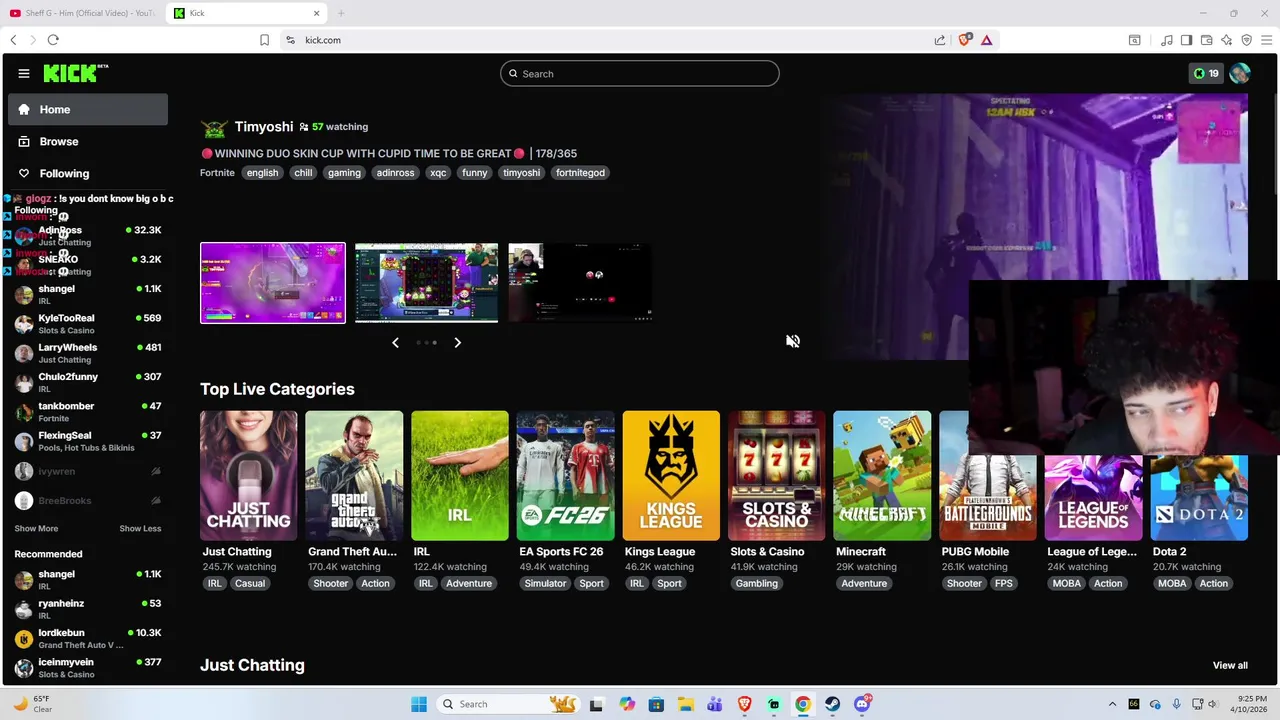This screenshot has width=1280, height=720.
Task: Open Dota 2 category card
Action: pyautogui.click(x=1199, y=498)
